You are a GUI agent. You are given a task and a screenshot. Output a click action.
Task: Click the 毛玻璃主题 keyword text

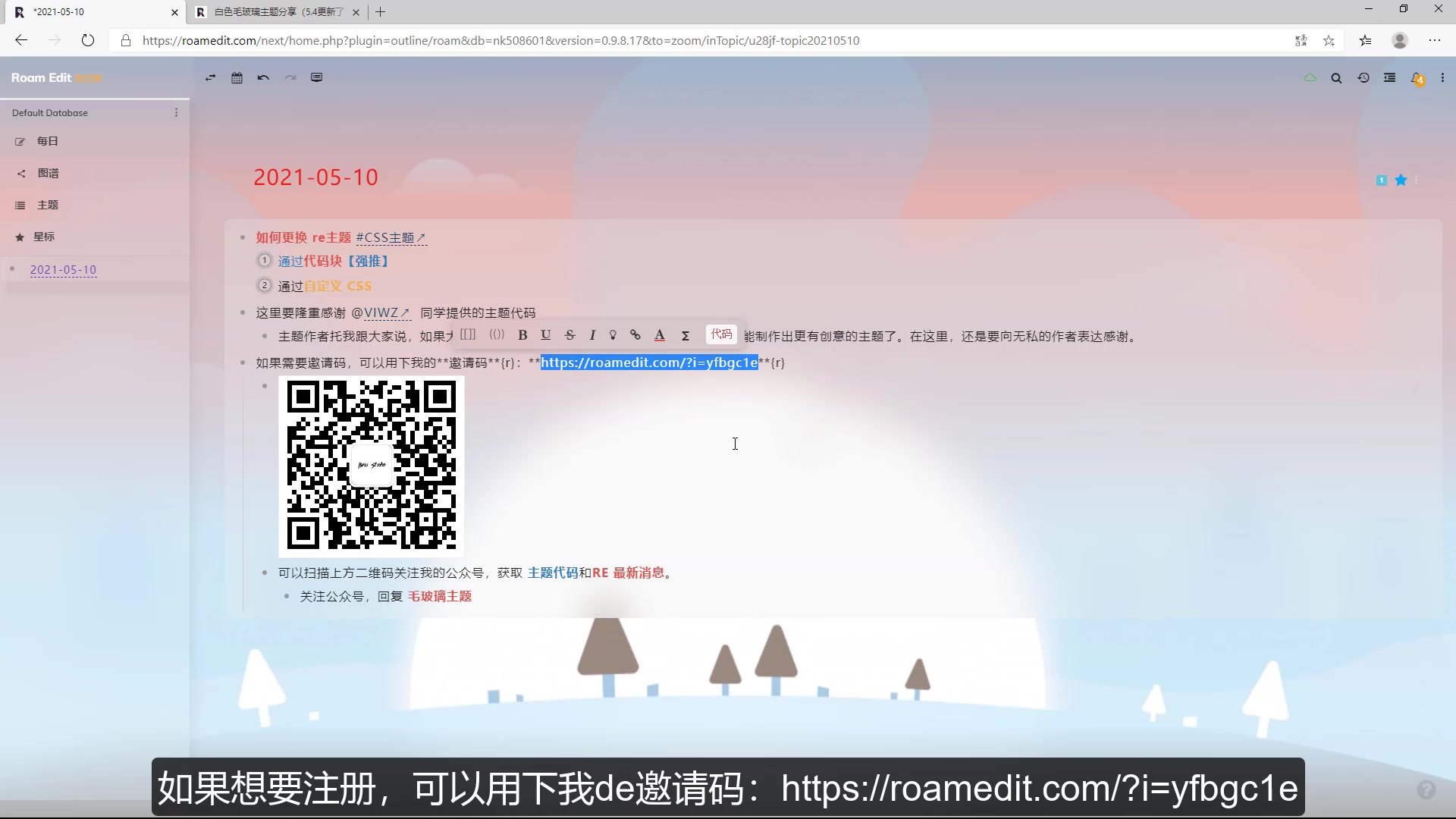440,596
